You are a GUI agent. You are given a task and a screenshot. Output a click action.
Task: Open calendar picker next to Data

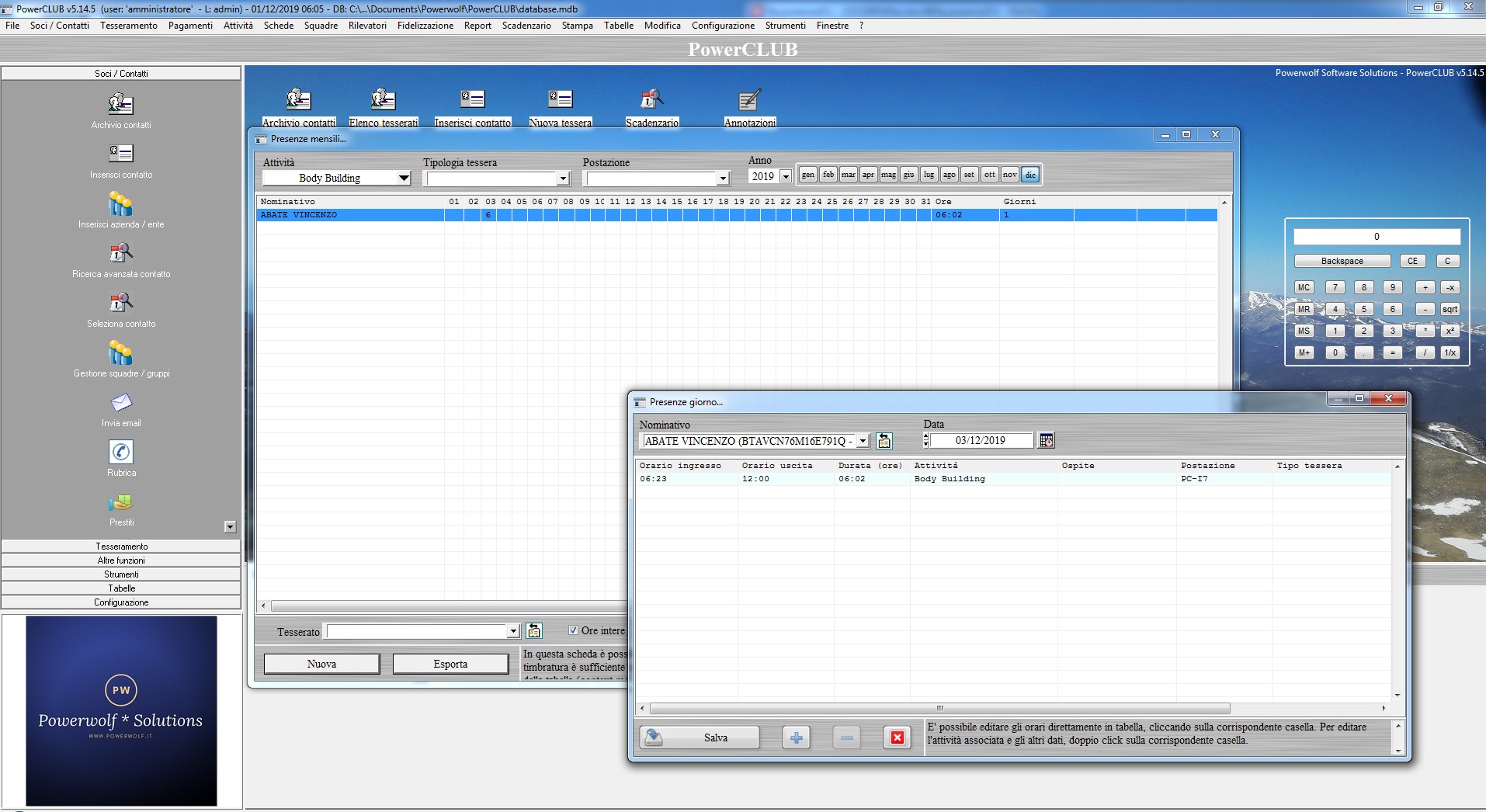tap(1047, 440)
